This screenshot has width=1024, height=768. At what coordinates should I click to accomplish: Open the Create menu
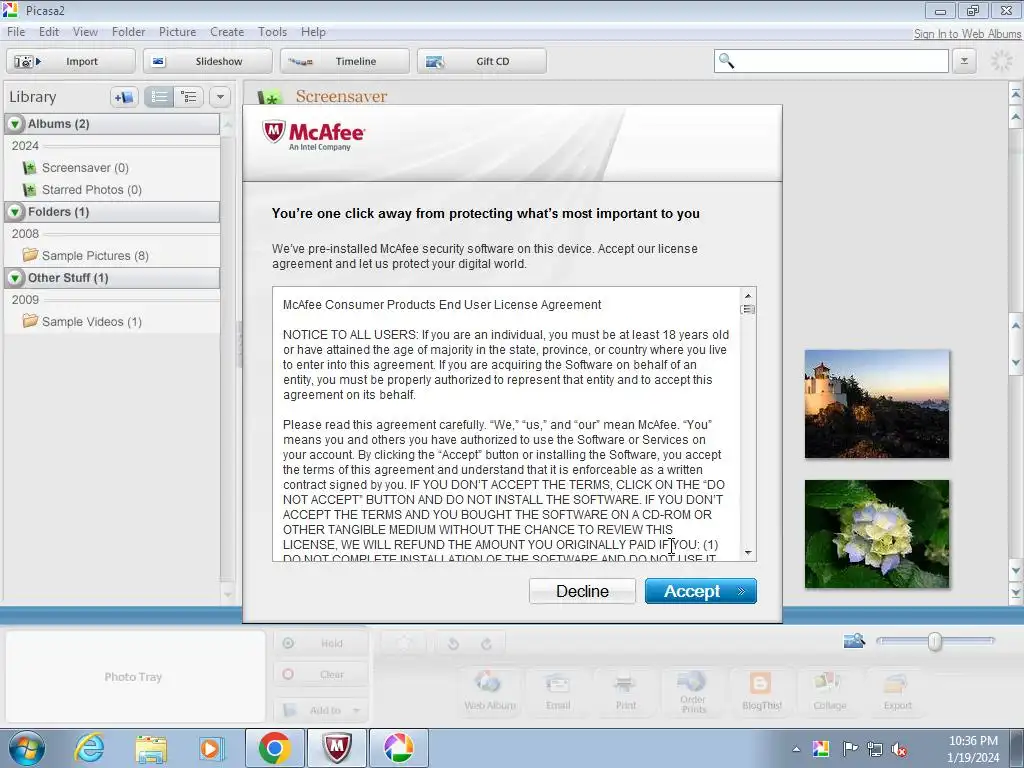point(227,32)
